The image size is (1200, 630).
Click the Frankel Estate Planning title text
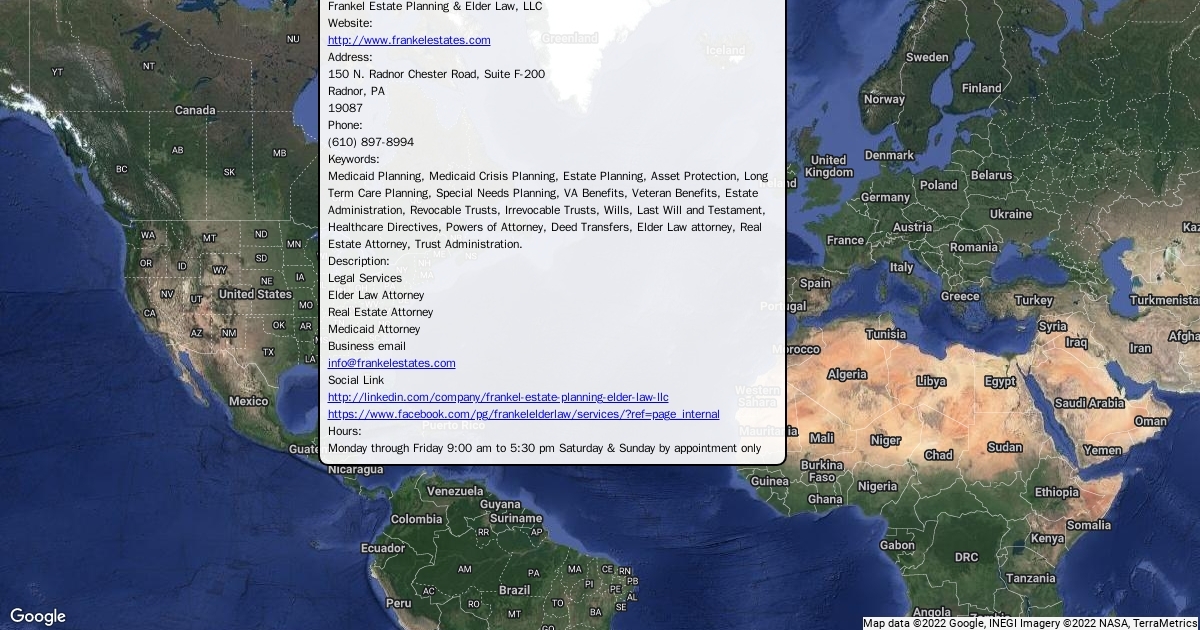click(435, 6)
